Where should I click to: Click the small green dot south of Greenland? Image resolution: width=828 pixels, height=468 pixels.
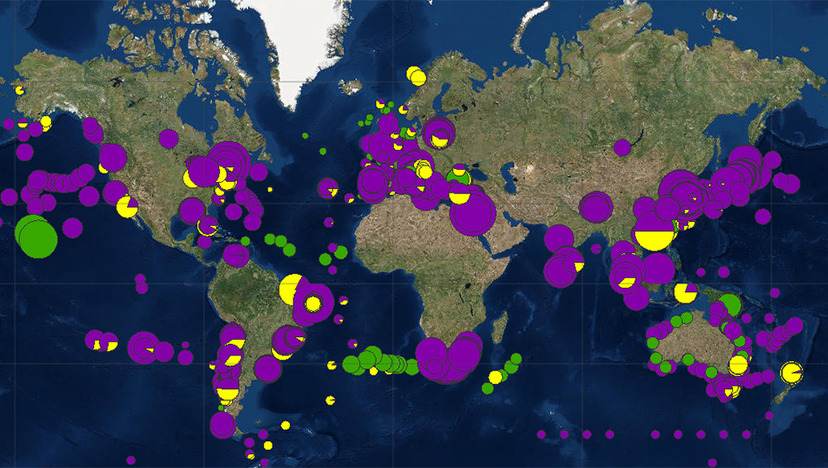(305, 136)
